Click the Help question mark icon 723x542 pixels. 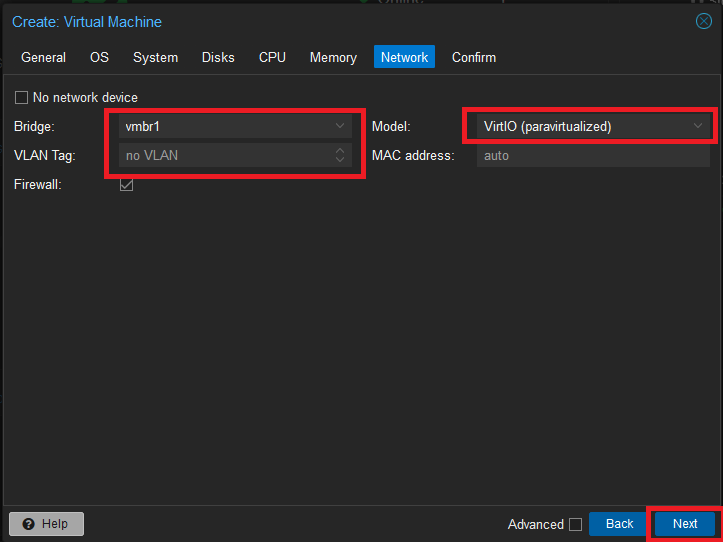tap(29, 524)
